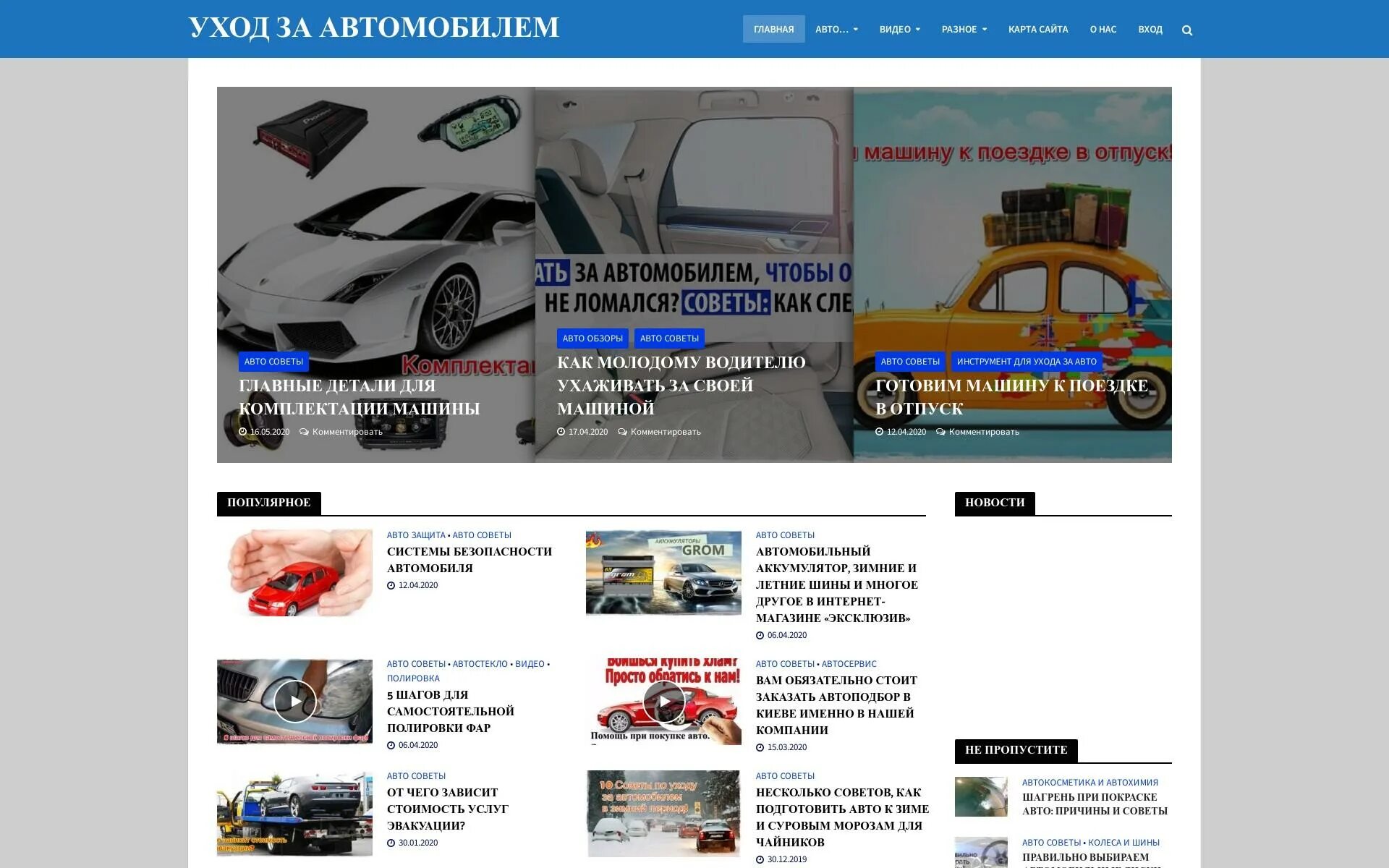Open GROM battery article thumbnail
This screenshot has width=1389, height=868.
(663, 572)
